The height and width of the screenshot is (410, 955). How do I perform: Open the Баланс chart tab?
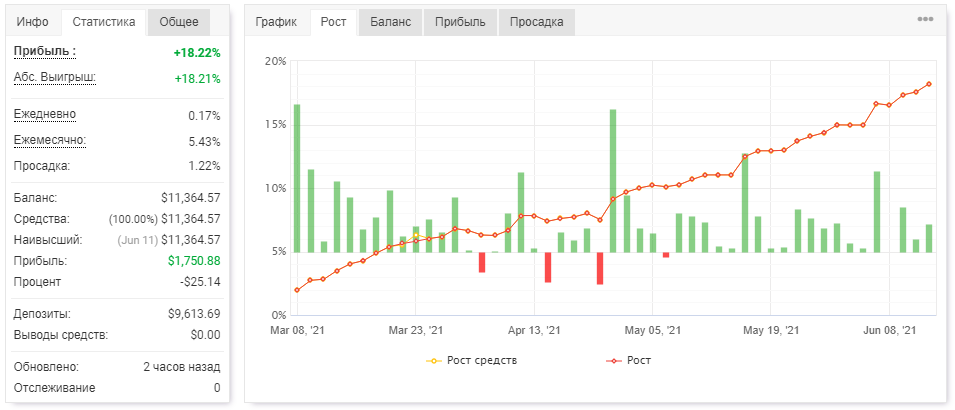click(390, 22)
